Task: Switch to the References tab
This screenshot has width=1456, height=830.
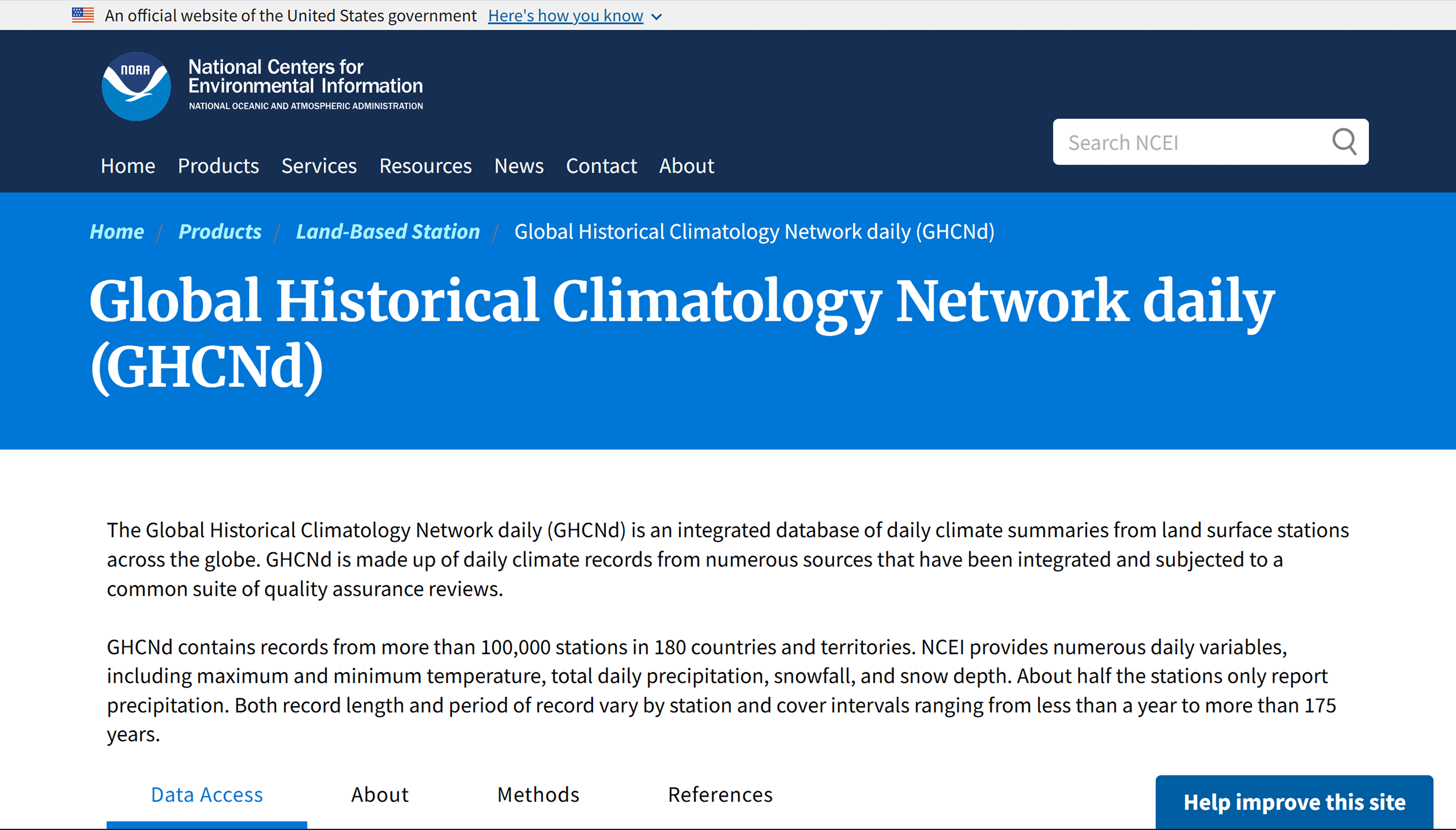Action: pos(720,794)
